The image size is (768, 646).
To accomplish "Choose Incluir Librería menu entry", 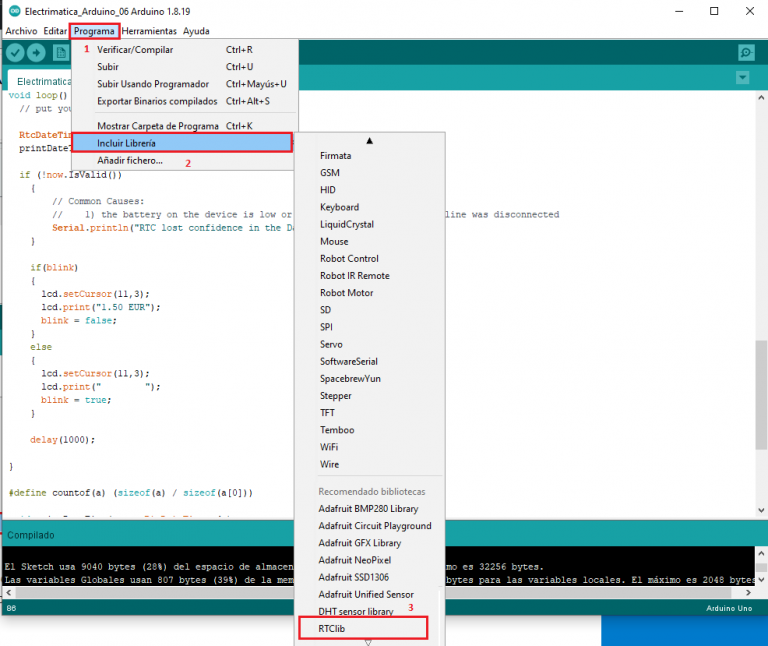I will pos(126,143).
